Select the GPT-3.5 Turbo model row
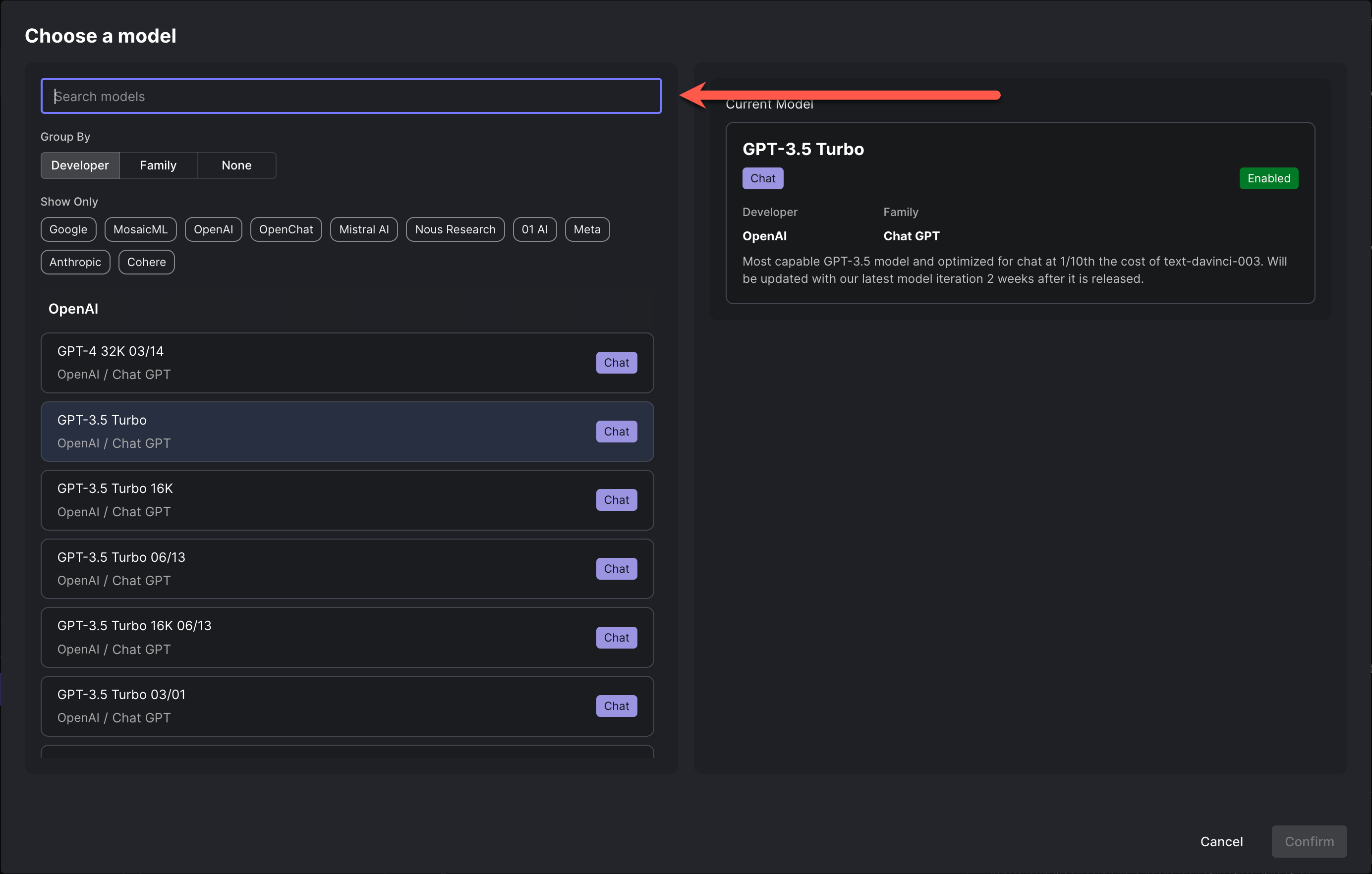The image size is (1372, 874). (347, 432)
